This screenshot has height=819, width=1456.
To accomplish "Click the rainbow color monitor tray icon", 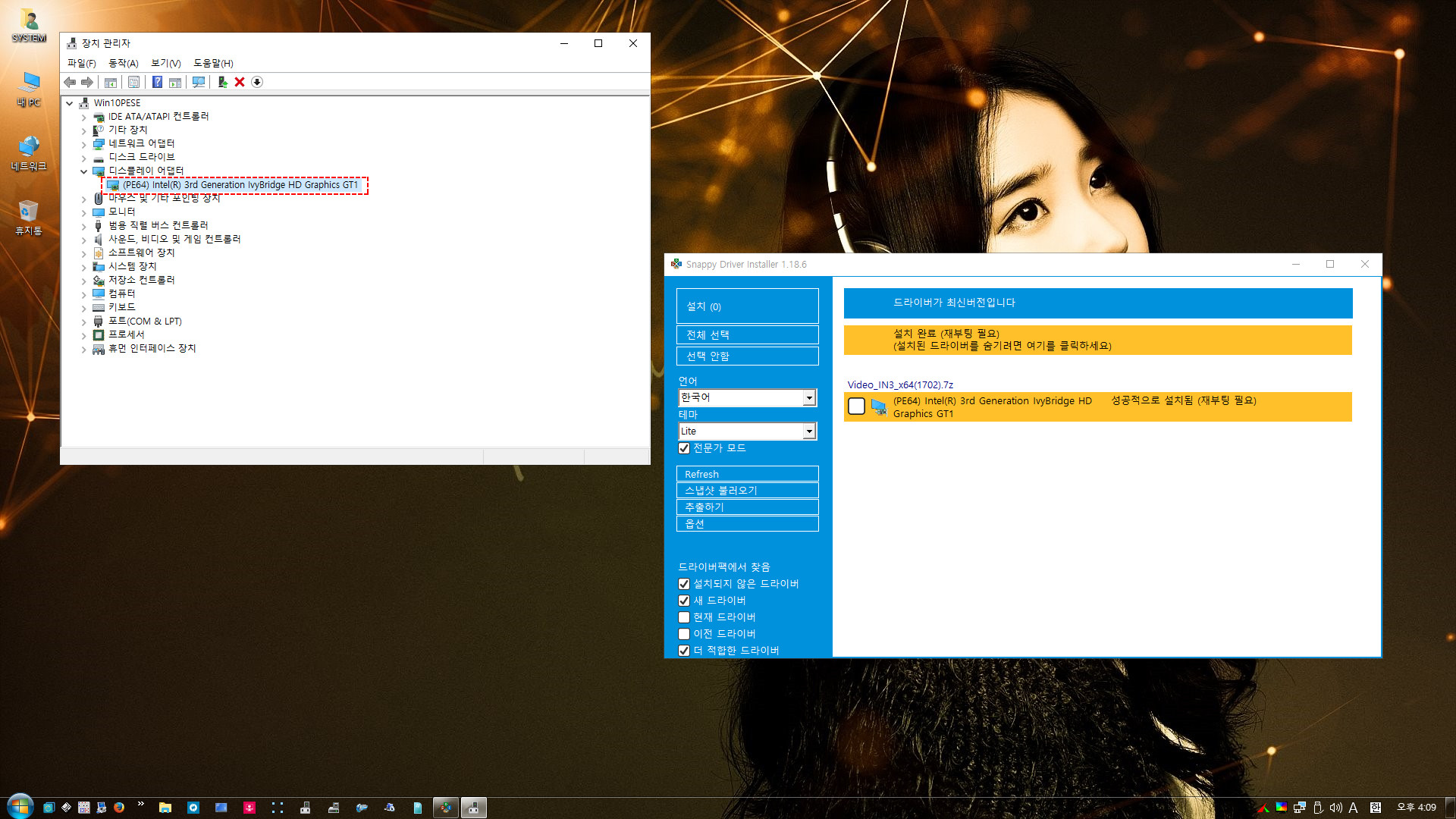I will coord(1281,808).
